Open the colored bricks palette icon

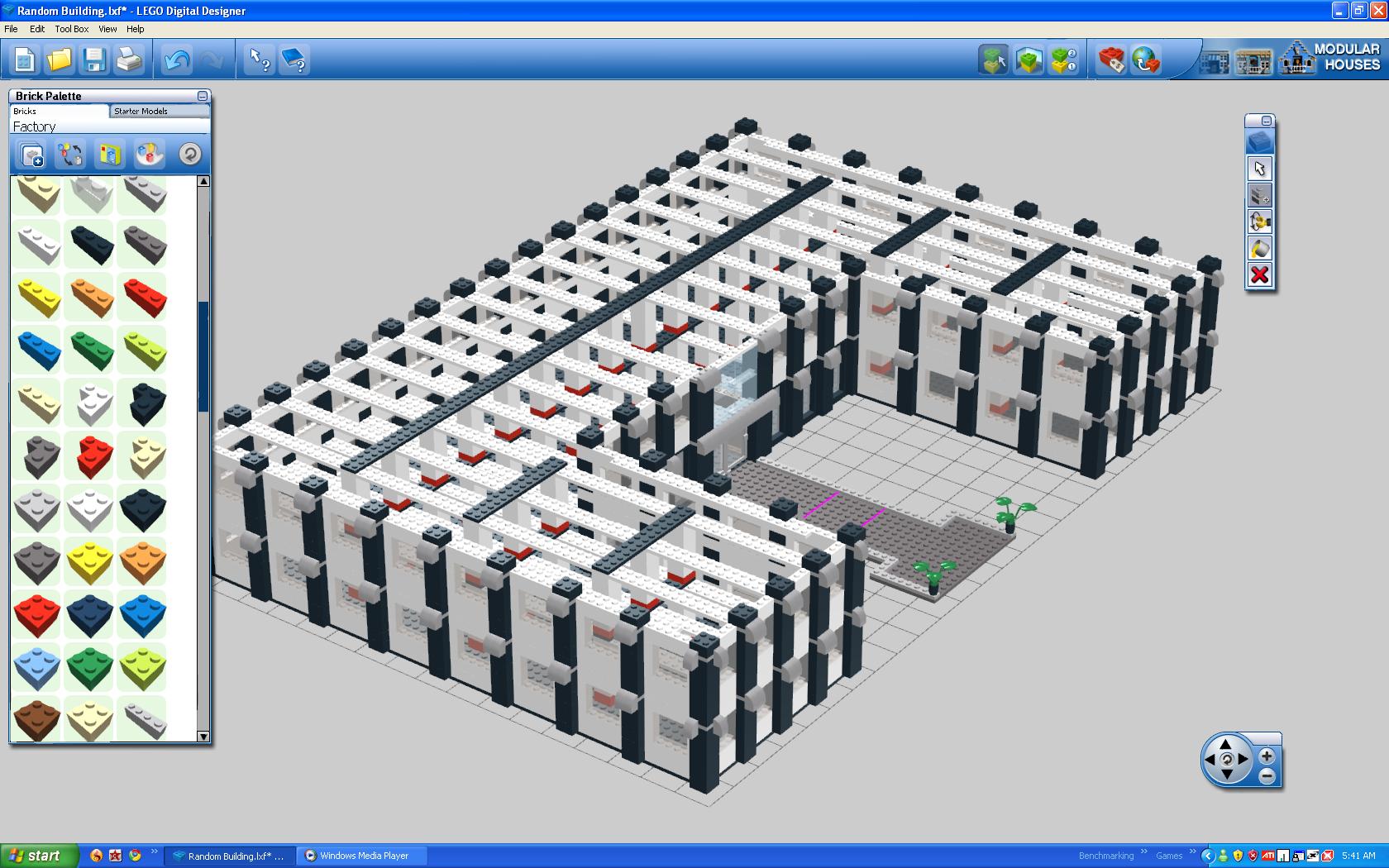point(150,155)
